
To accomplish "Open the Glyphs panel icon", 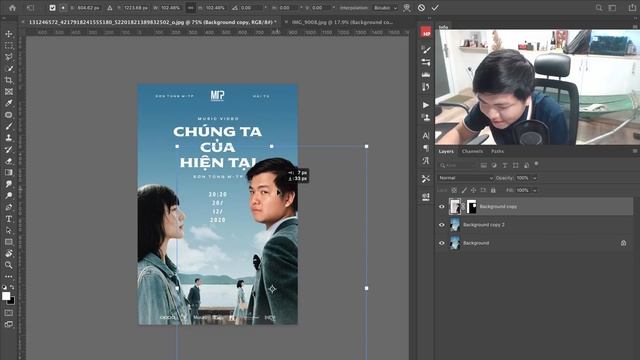I will pos(426,161).
